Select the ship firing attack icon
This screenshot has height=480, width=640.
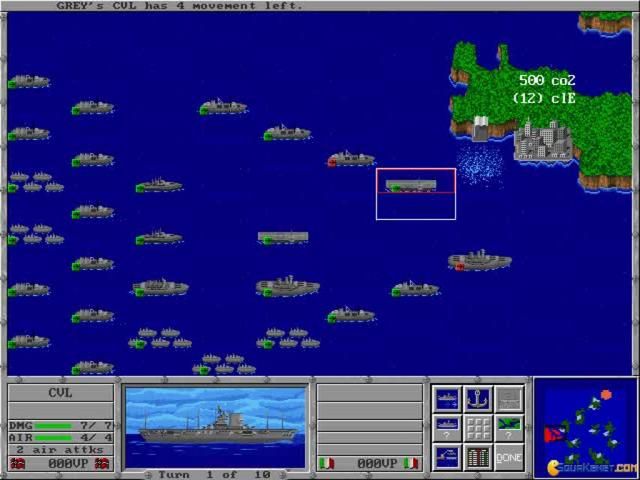[x=447, y=458]
